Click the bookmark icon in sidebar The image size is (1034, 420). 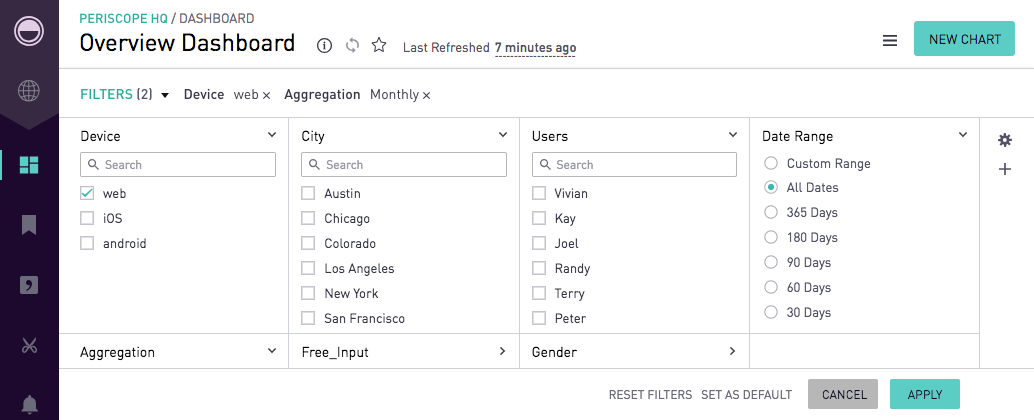29,225
